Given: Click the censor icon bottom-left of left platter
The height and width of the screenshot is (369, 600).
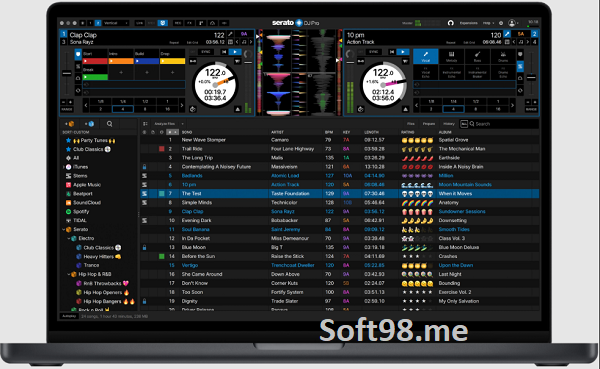Looking at the screenshot, I should [193, 109].
